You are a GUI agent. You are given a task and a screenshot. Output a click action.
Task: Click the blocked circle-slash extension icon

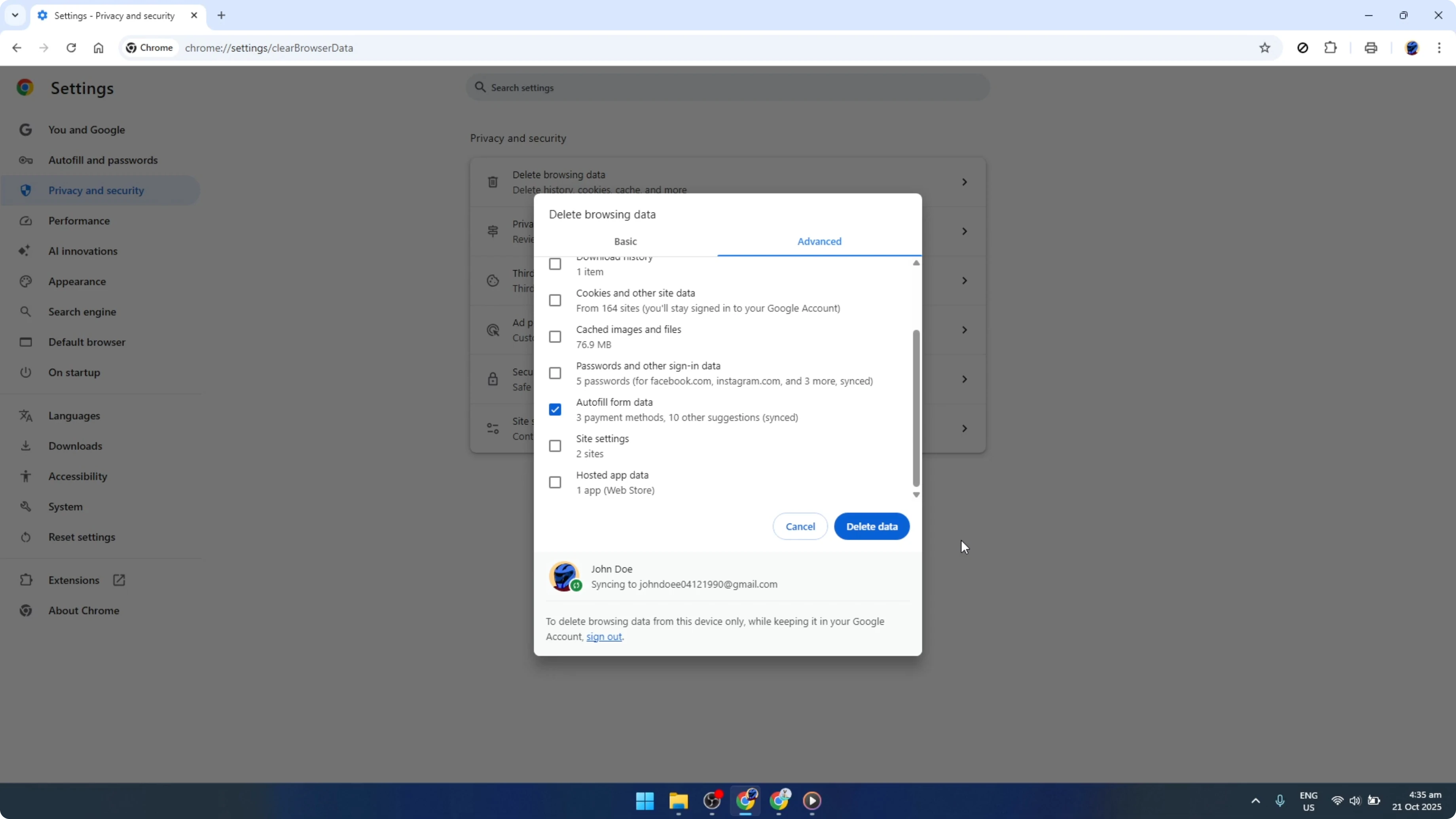[x=1303, y=48]
